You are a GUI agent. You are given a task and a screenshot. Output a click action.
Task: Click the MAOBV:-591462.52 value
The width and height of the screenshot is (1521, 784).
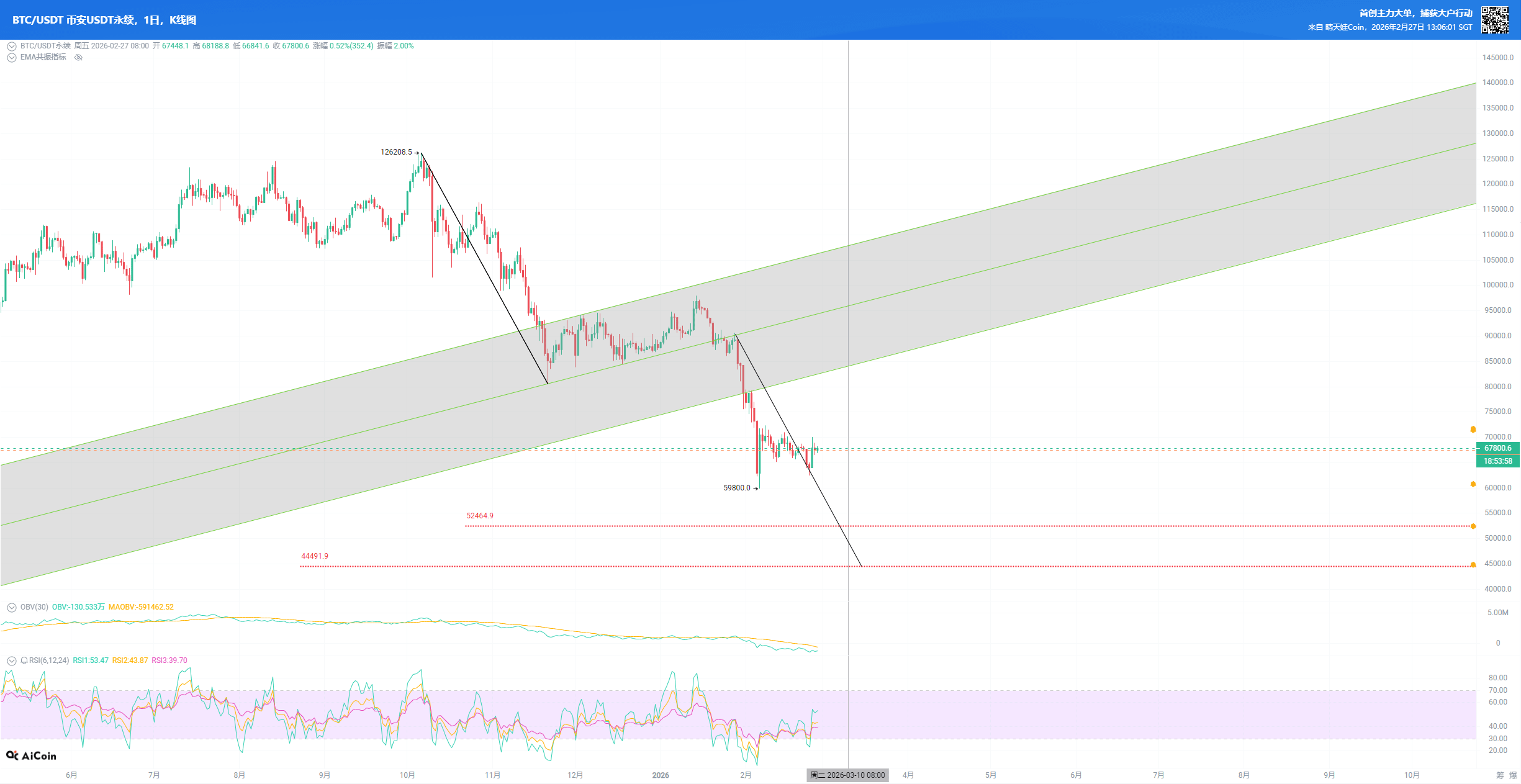[x=141, y=607]
